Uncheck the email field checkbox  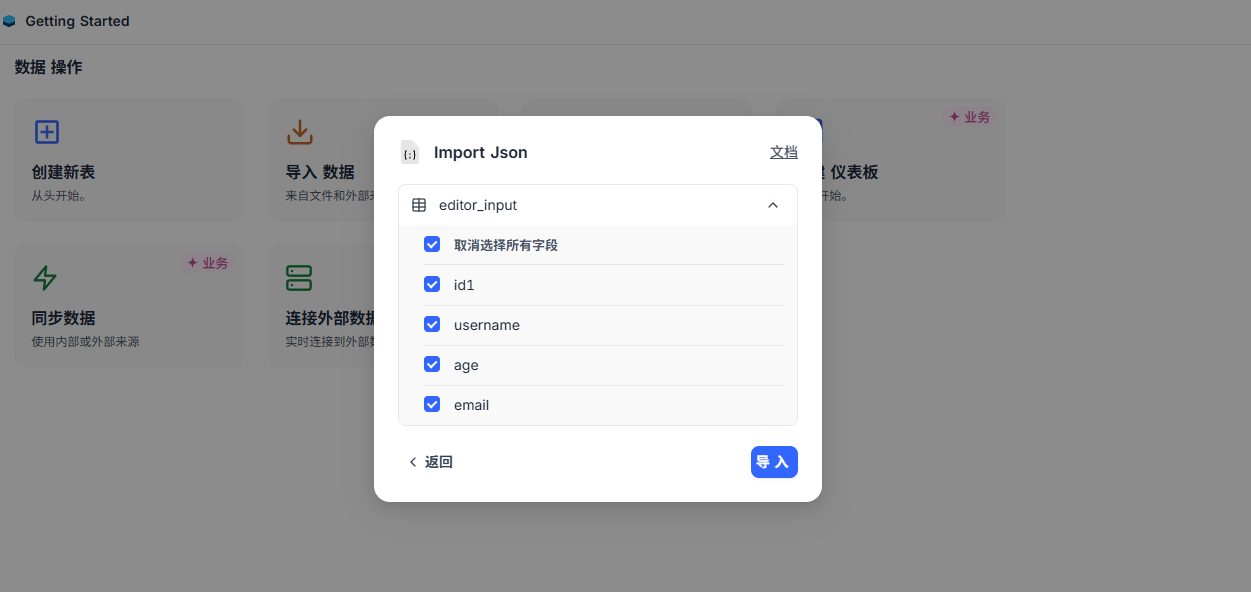click(x=432, y=404)
